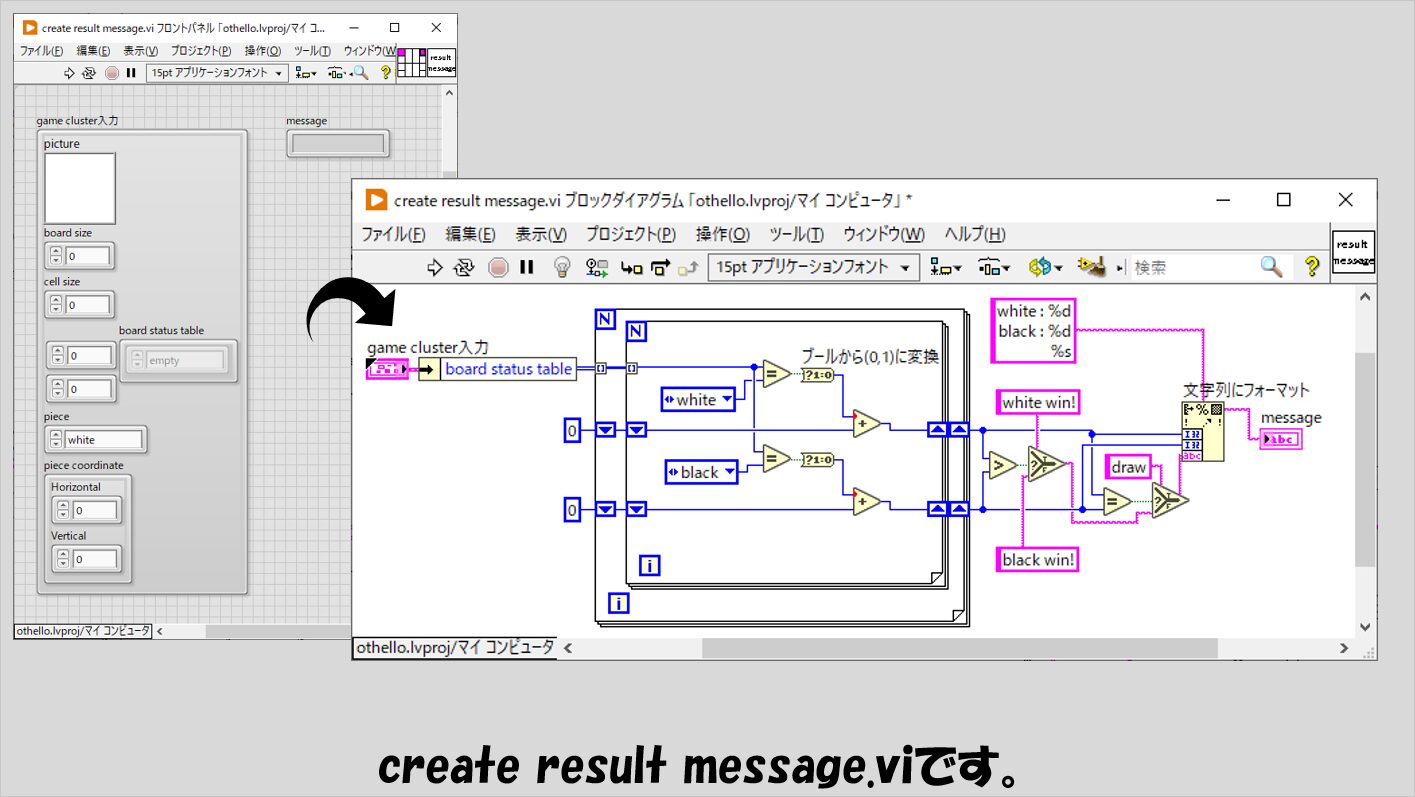Image resolution: width=1415 pixels, height=797 pixels.
Task: Expand the Align Objects dropdown in block diagram
Action: click(x=944, y=267)
